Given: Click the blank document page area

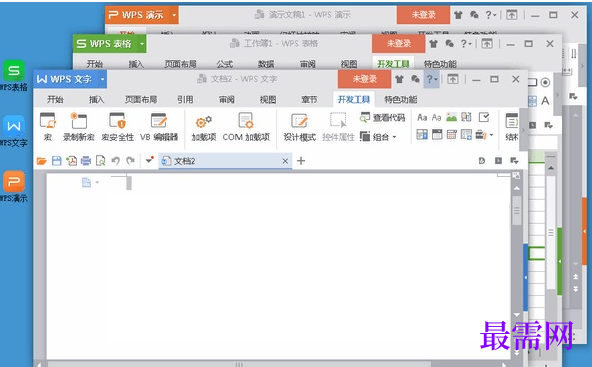Looking at the screenshot, I should point(279,266).
